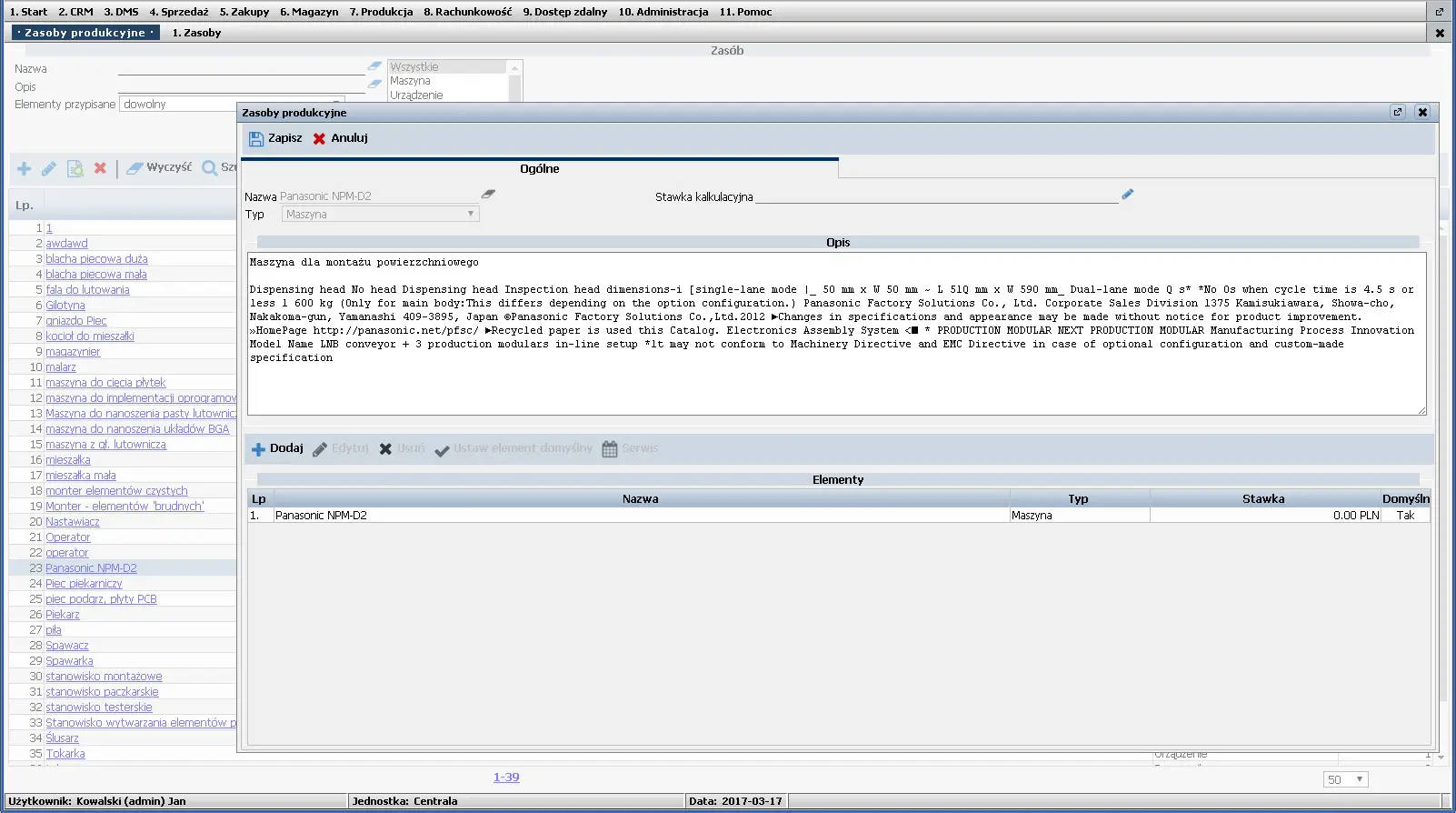Click the pencil icon beside Stawka kalkulacyjna
1456x813 pixels.
pyautogui.click(x=1128, y=195)
